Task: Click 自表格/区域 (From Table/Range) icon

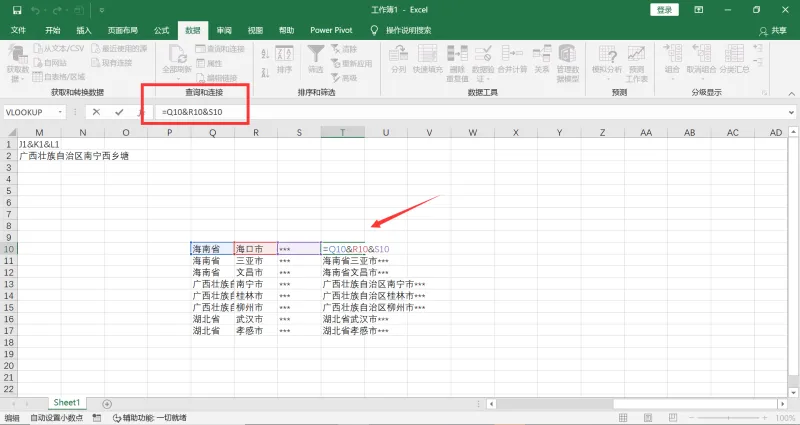Action: click(37, 77)
